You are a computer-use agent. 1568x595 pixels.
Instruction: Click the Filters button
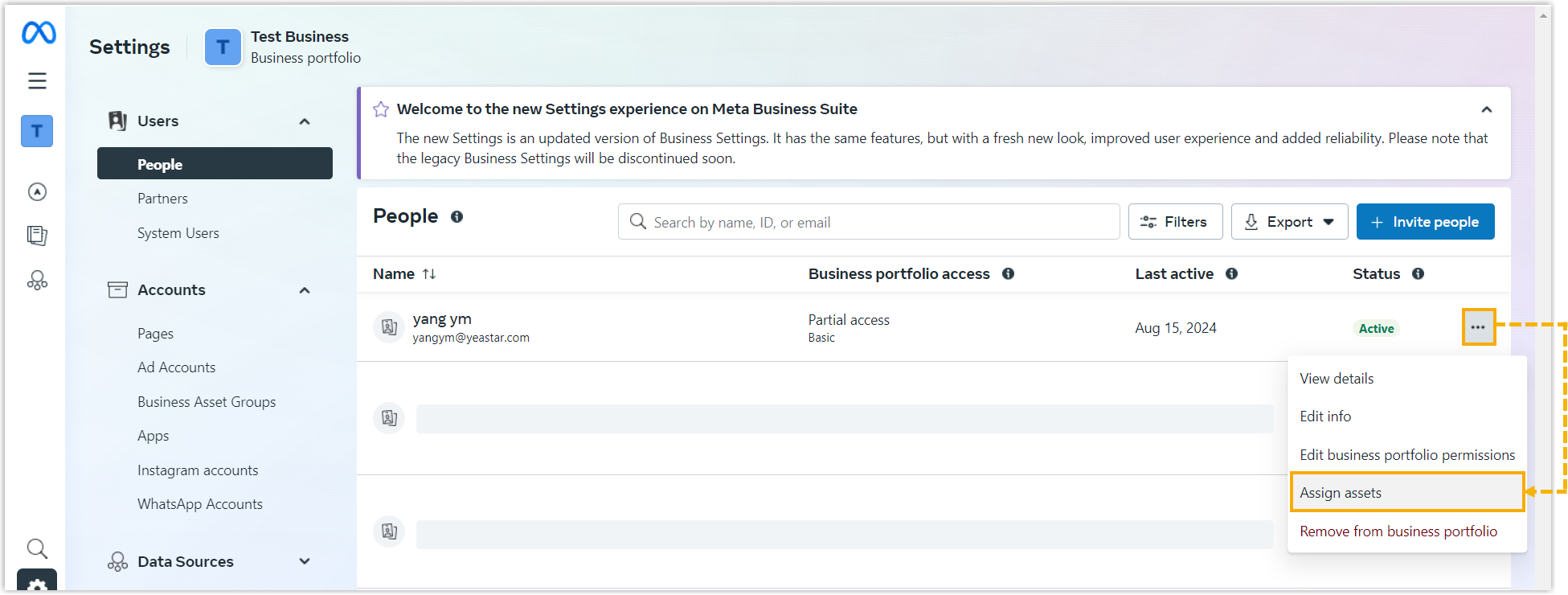[1175, 222]
